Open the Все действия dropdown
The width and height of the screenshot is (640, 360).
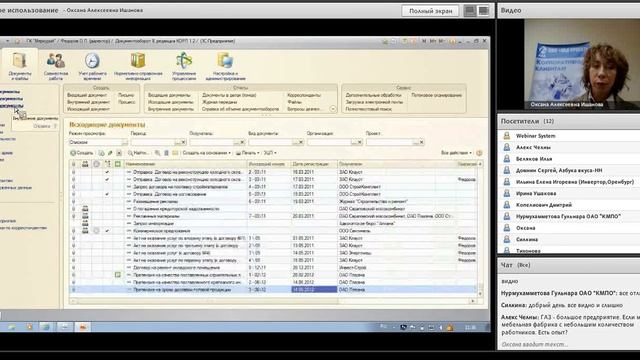click(456, 153)
